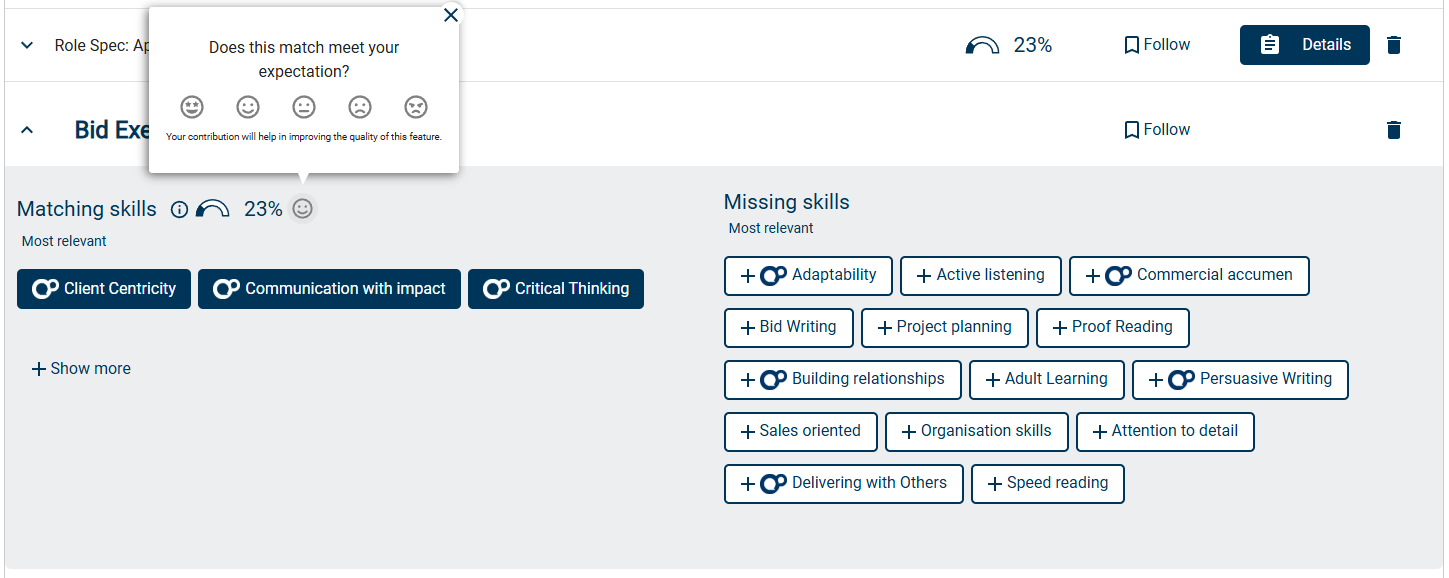Add Bid Writing to your skills
This screenshot has height=578, width=1449.
(x=788, y=327)
